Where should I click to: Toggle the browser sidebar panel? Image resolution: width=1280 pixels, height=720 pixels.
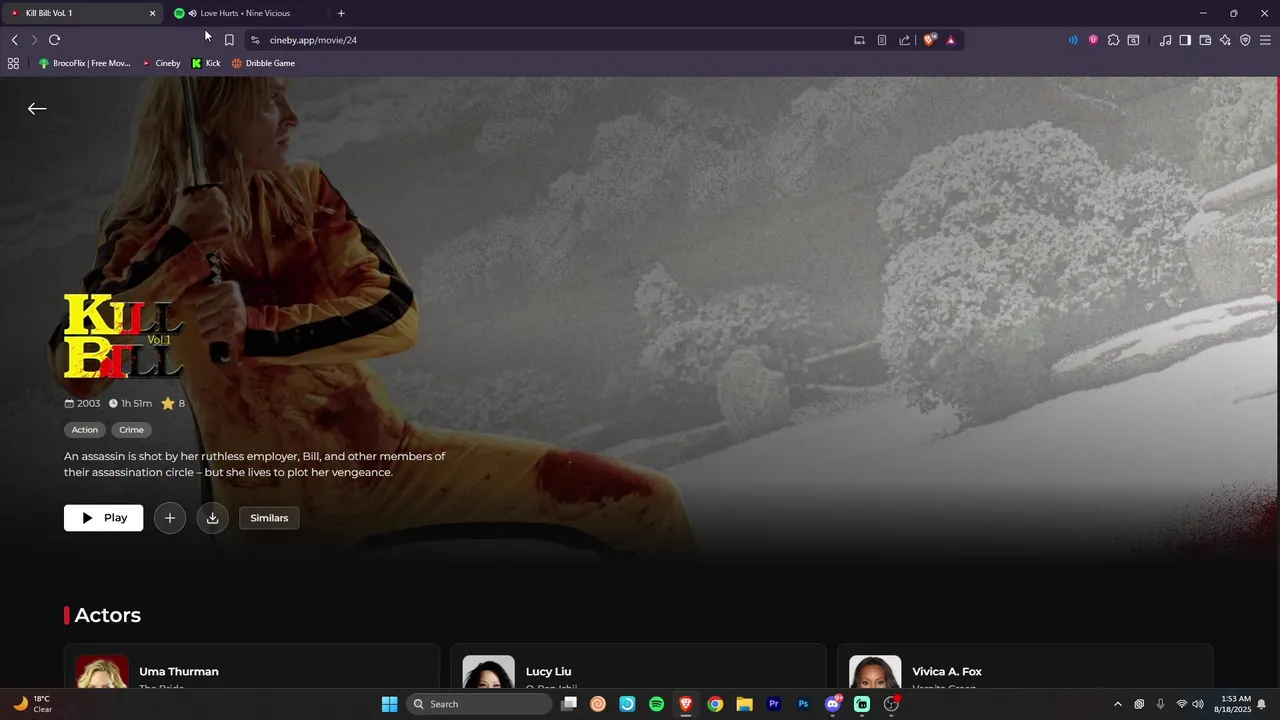pos(1185,40)
